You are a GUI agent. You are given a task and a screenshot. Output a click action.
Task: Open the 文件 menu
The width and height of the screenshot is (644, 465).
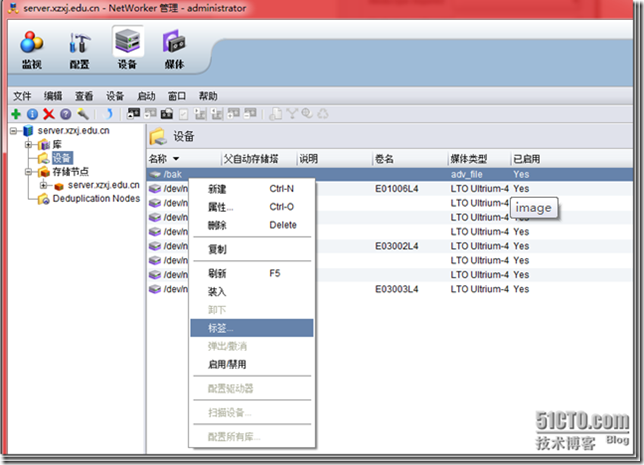click(22, 96)
